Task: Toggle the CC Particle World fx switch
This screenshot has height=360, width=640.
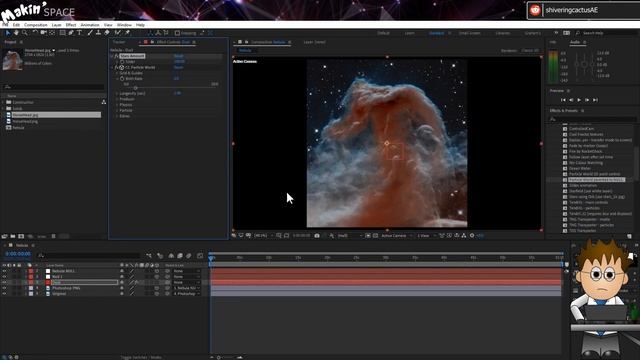Action: click(116, 67)
